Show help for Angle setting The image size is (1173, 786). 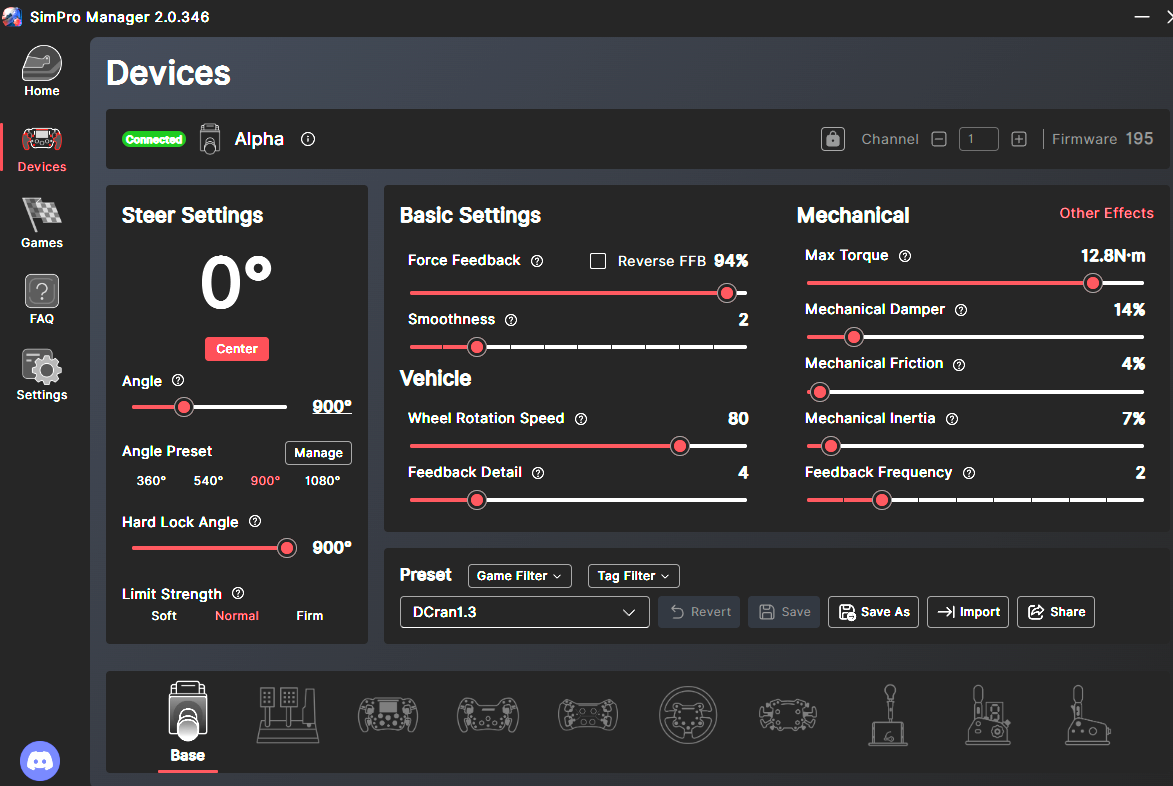pyautogui.click(x=178, y=380)
